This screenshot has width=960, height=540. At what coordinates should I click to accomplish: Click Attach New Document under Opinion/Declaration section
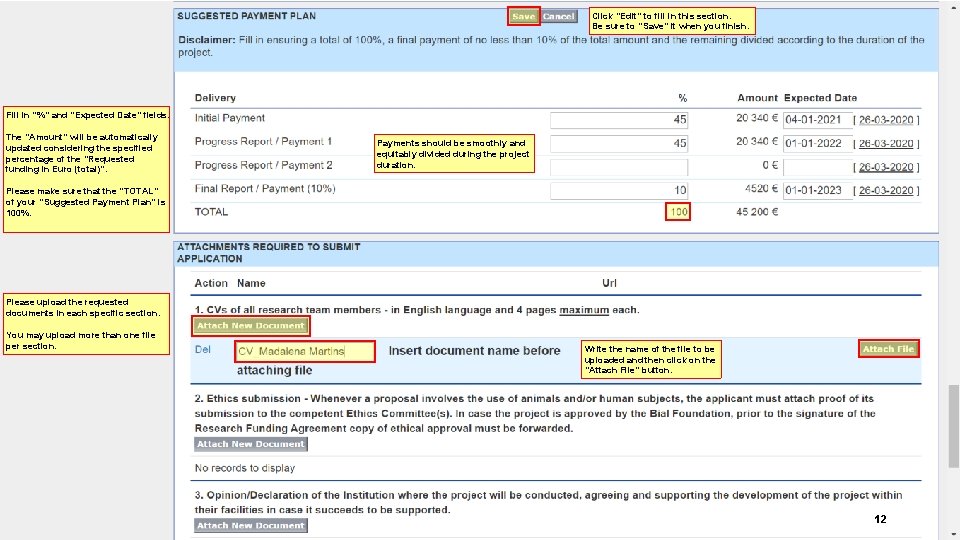tap(251, 525)
